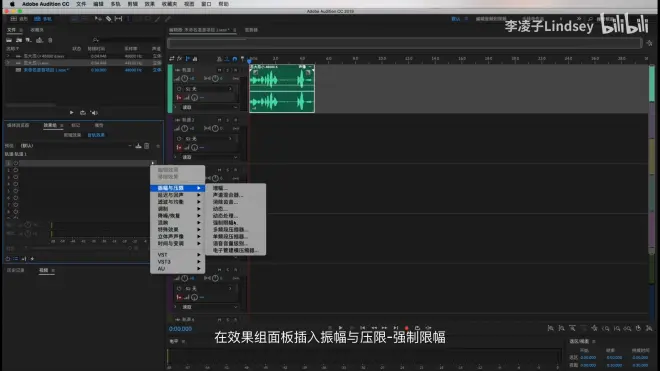This screenshot has width=660, height=371.
Task: Toggle power for effects rack slot 1
Action: (16, 163)
